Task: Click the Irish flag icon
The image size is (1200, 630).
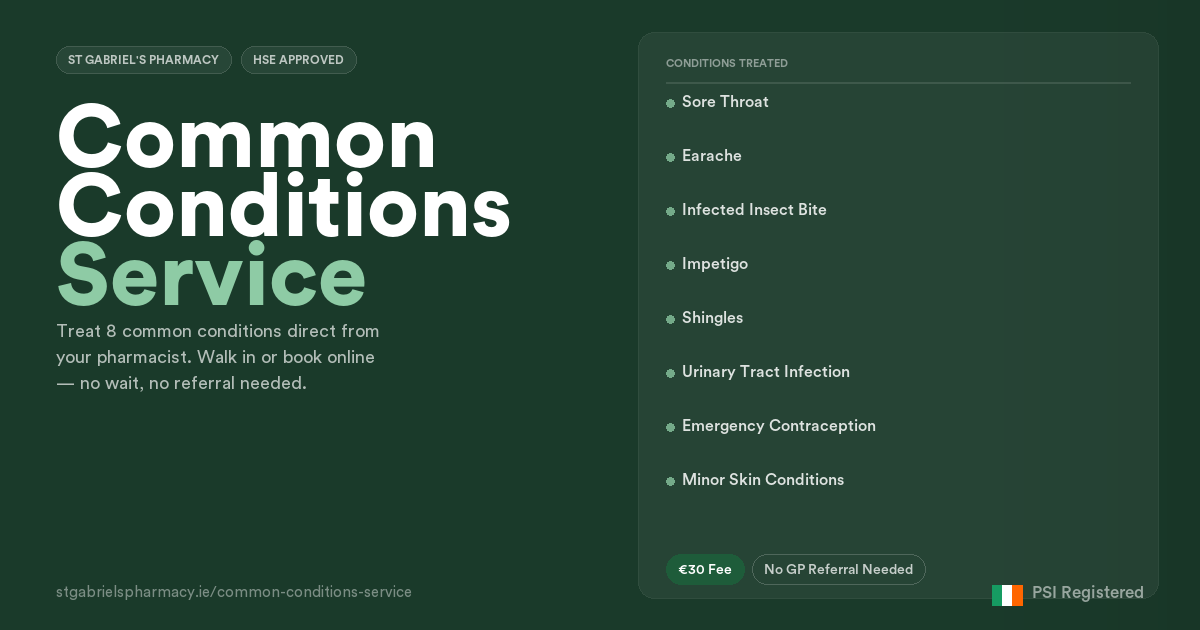Action: [1007, 595]
